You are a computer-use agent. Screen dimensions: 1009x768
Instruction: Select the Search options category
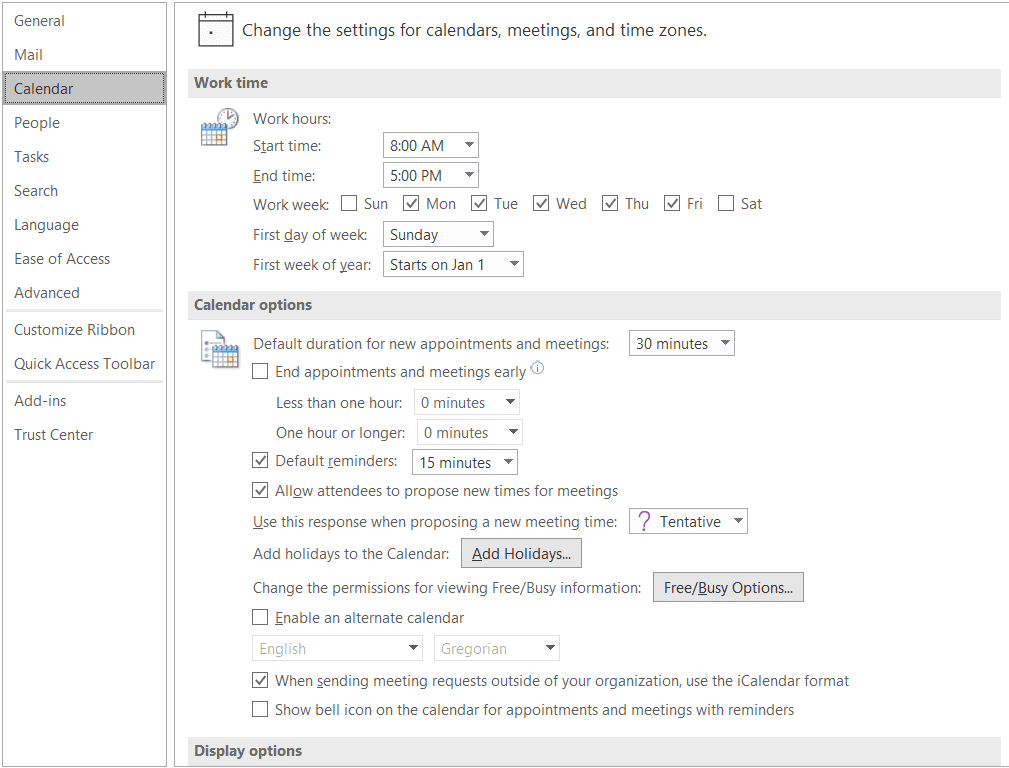(x=84, y=191)
